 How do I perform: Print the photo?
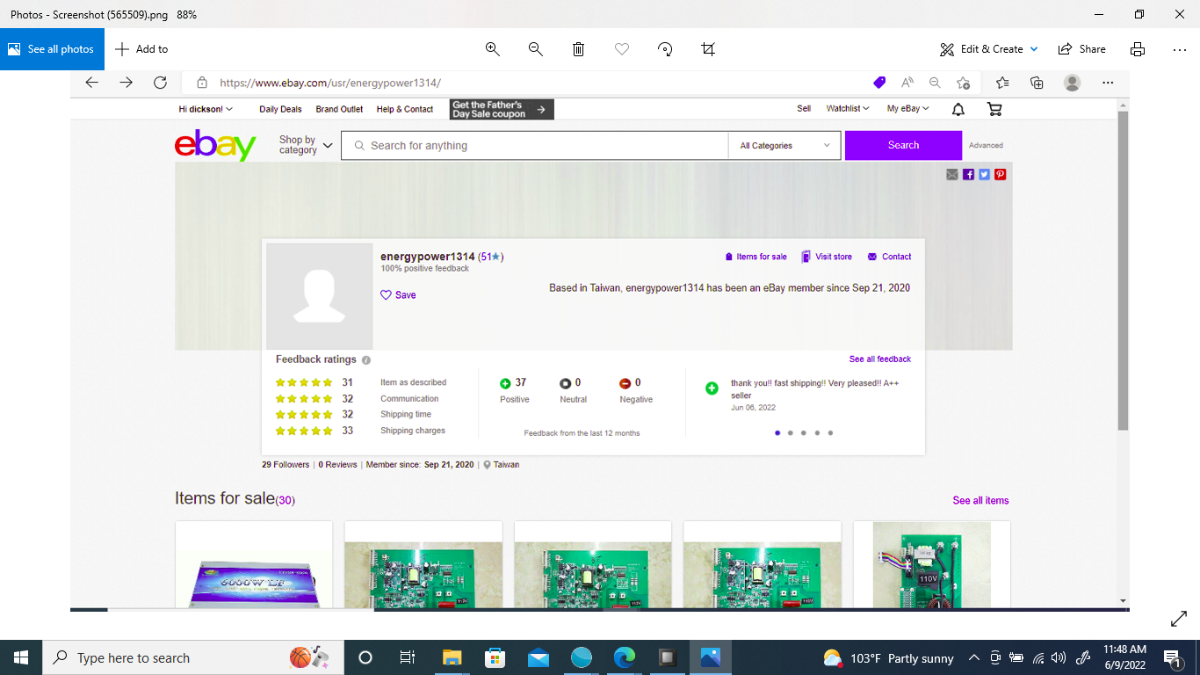1137,49
